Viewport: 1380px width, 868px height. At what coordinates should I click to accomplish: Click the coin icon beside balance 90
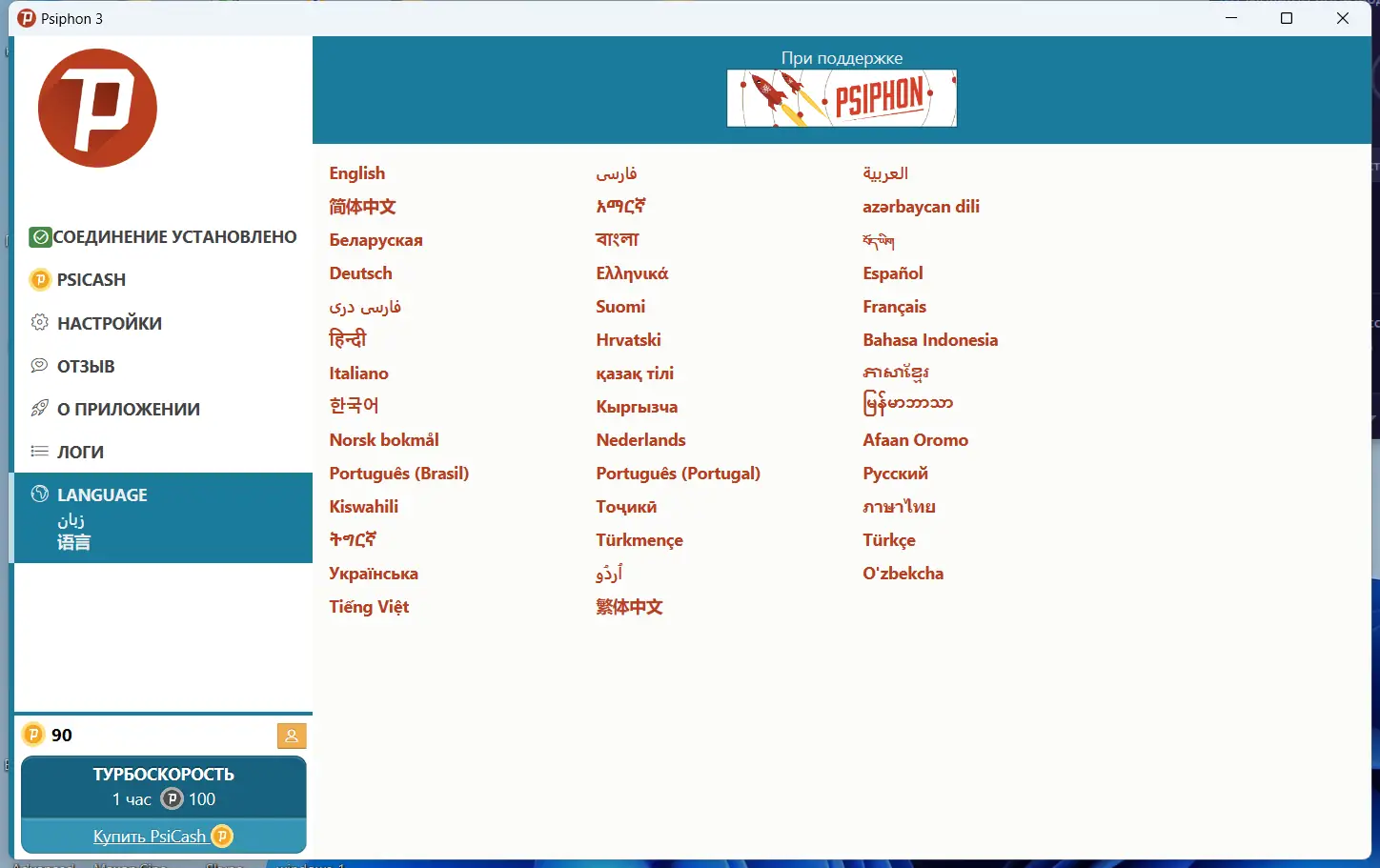coord(33,735)
